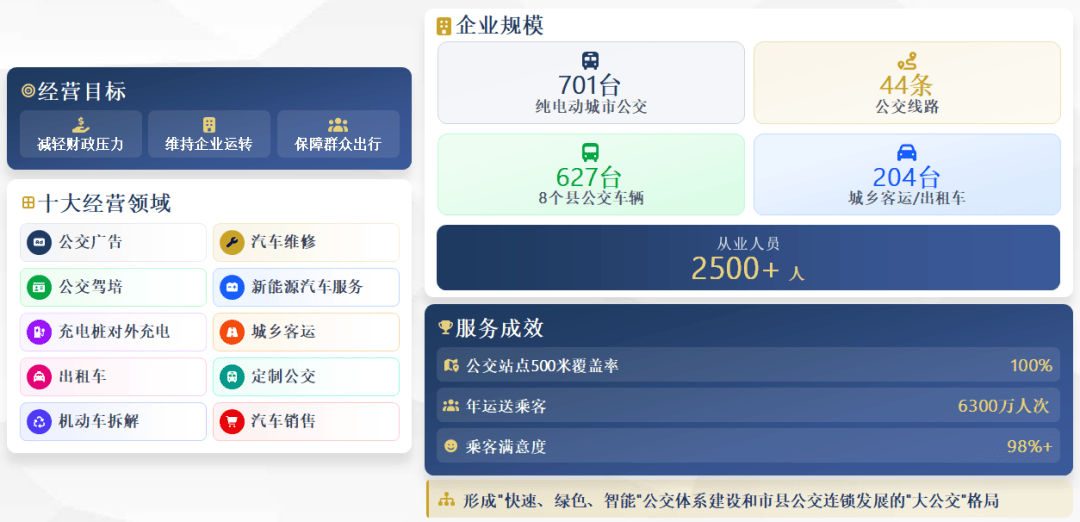Click the bus icon above 701台
The height and width of the screenshot is (522, 1080).
[x=590, y=60]
